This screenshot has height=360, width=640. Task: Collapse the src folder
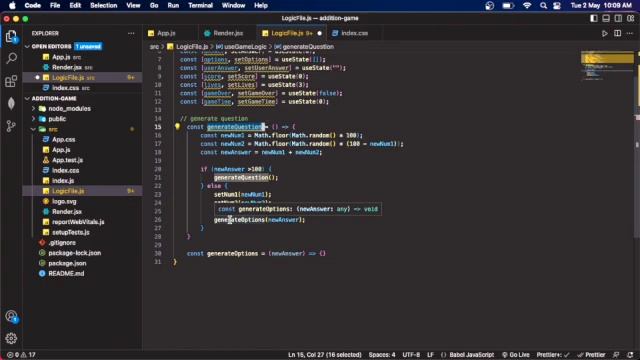point(53,129)
